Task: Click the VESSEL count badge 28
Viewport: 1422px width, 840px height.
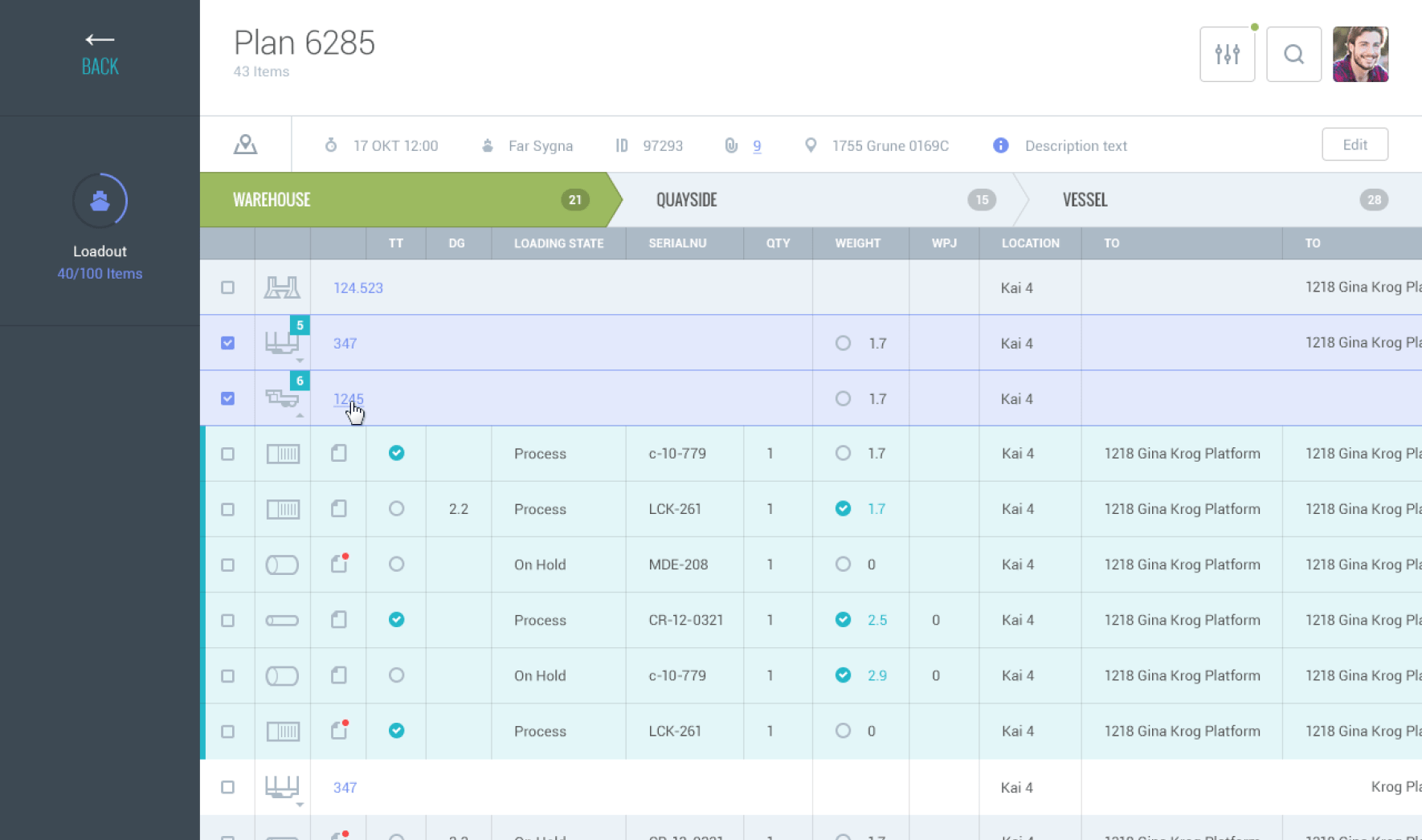Action: 1374,200
